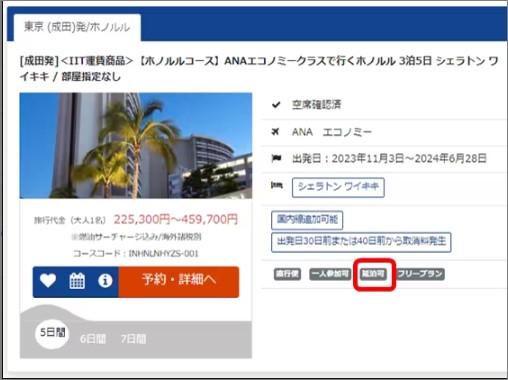The height and width of the screenshot is (380, 508).
Task: Click the checkmark icon beside 空席確認済
Action: click(276, 105)
